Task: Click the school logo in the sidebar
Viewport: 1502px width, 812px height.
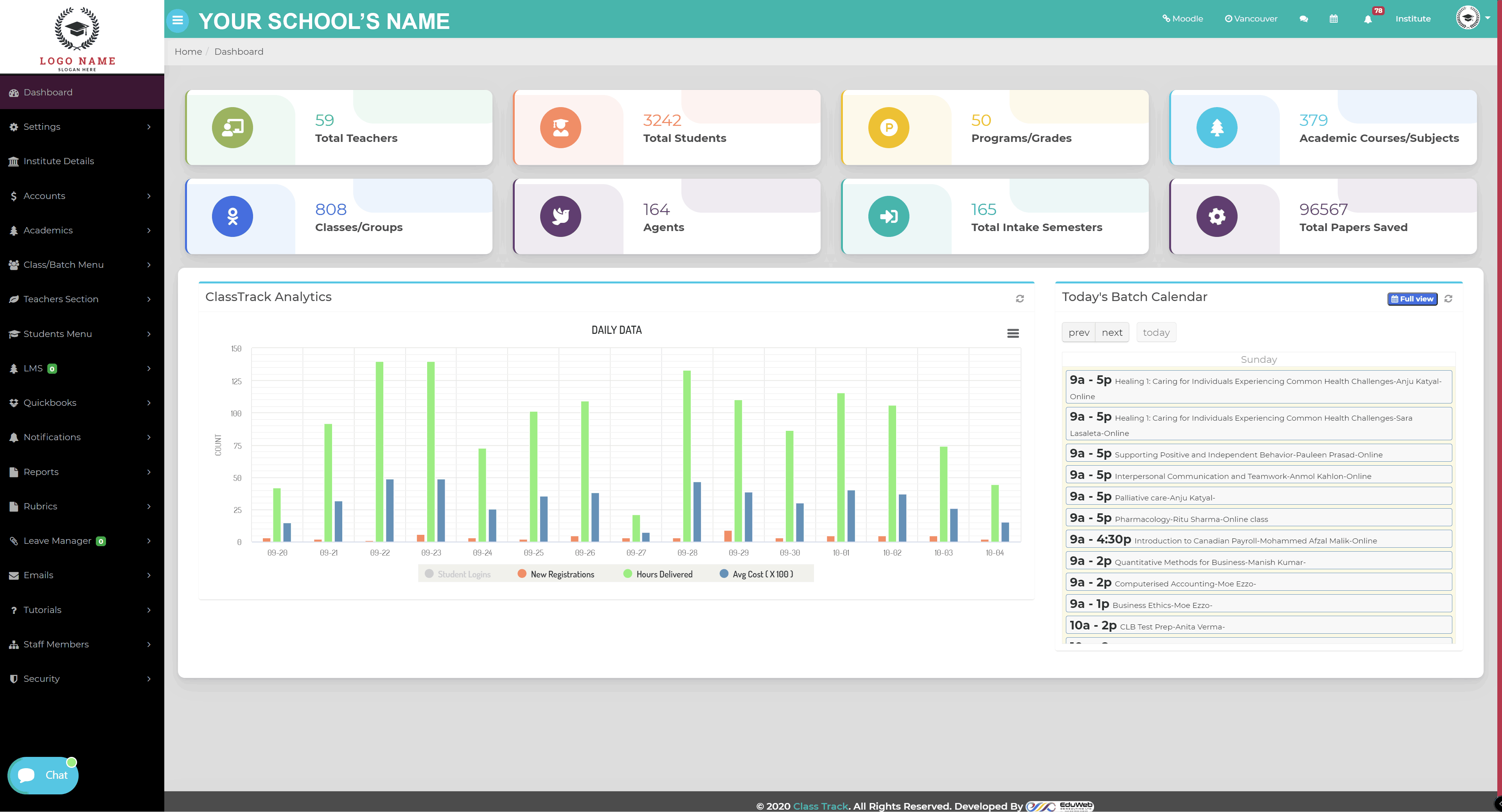Action: tap(77, 38)
